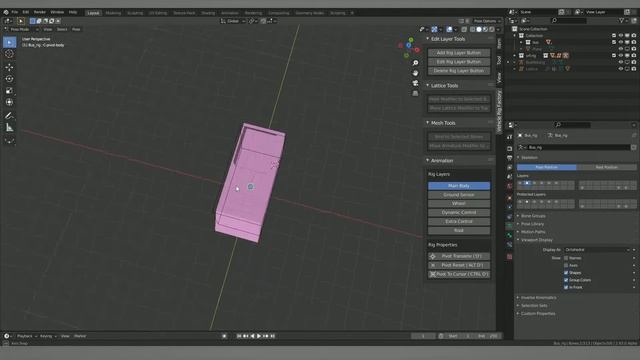Select the Select Box tool in toolbar
Viewport: 640px width, 360px height.
click(x=9, y=42)
